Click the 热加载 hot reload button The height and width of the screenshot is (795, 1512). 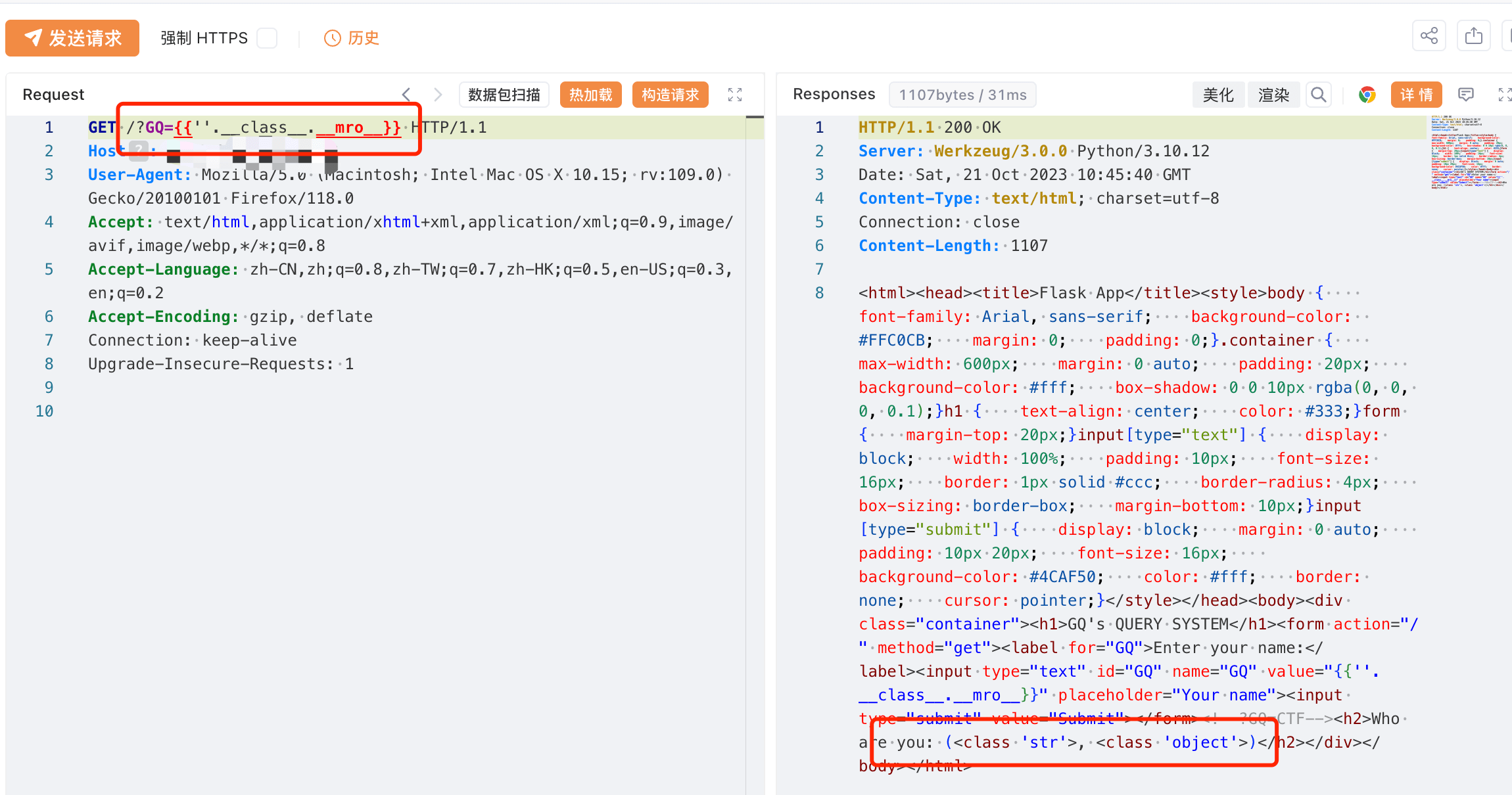coord(590,95)
